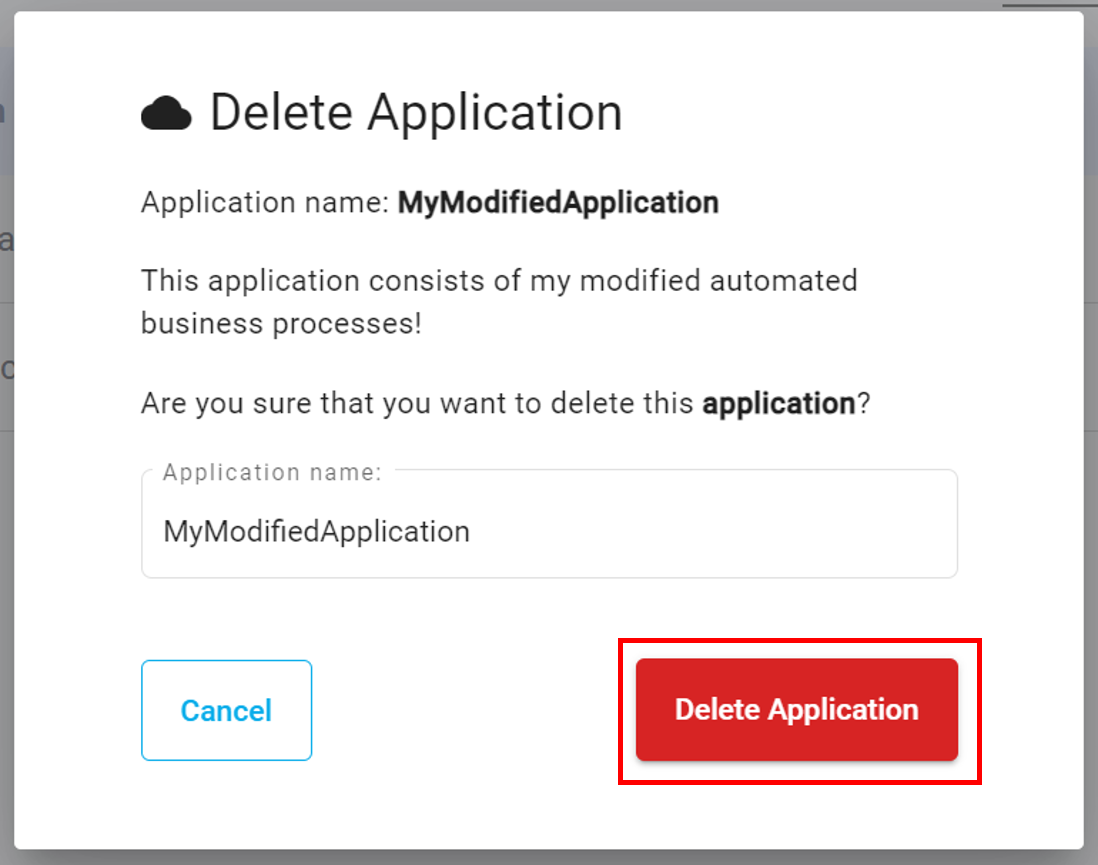Select the MyModifiedApplication text in input box
Image resolution: width=1098 pixels, height=865 pixels.
coord(316,531)
